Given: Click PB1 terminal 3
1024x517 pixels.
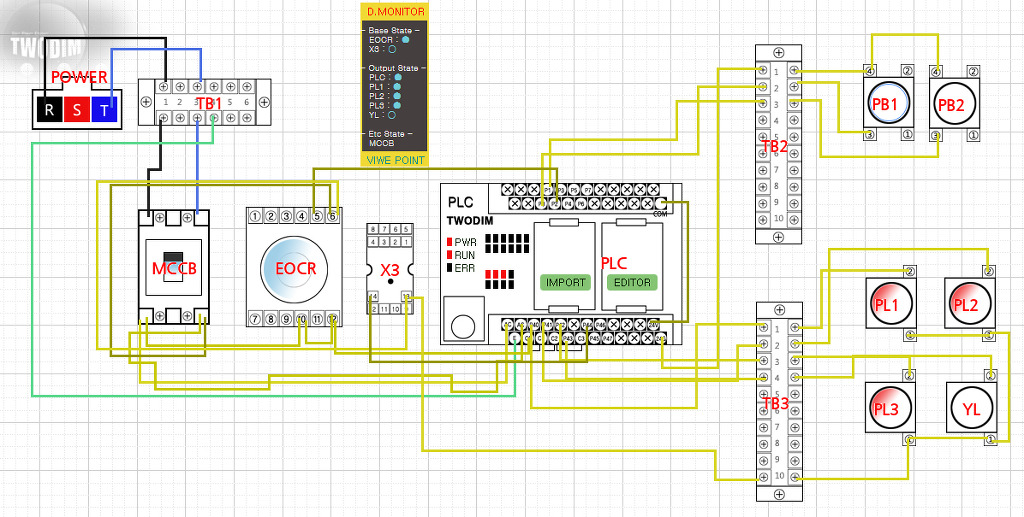Looking at the screenshot, I should click(871, 135).
